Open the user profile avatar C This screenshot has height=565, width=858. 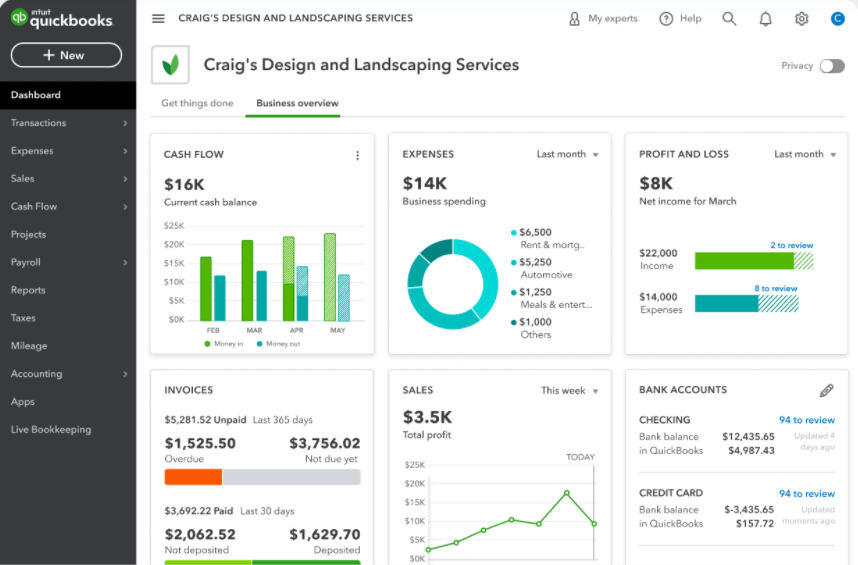coord(837,19)
